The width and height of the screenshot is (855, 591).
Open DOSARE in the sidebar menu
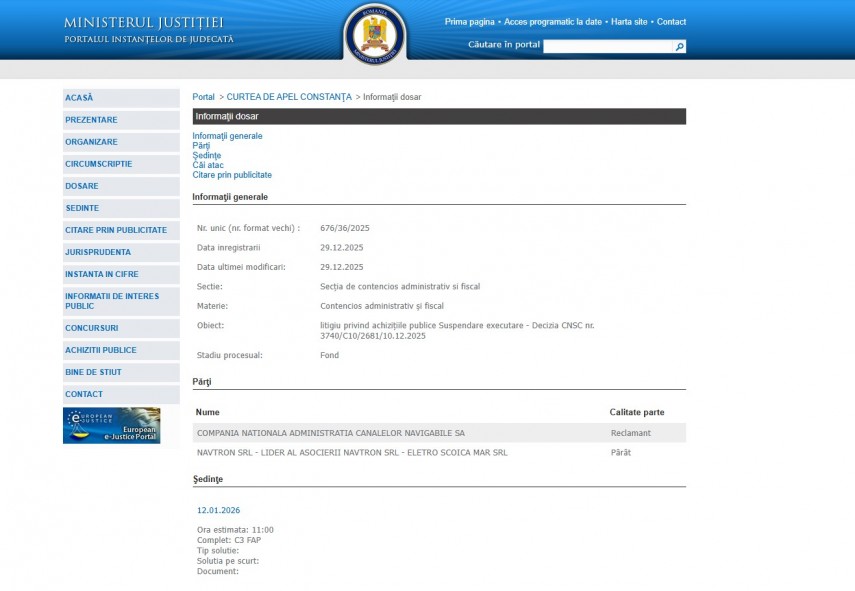[82, 186]
